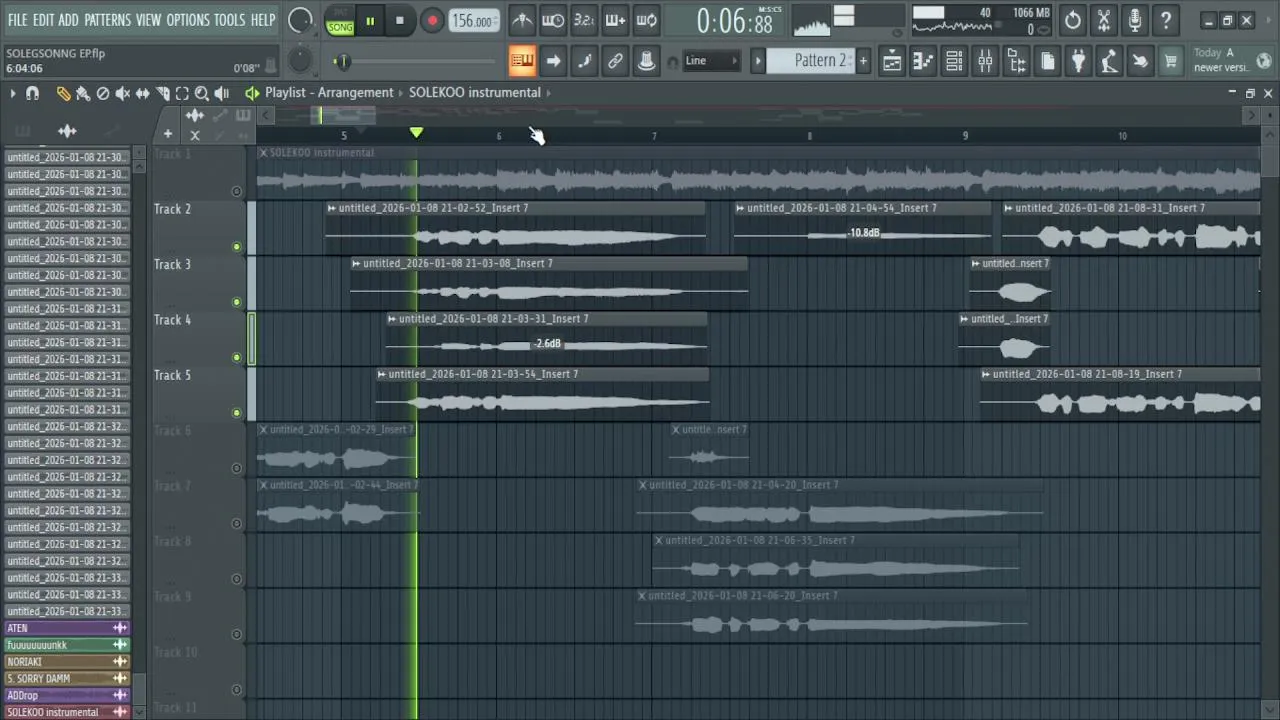Unmute Track 6 with its grey dot

point(236,468)
